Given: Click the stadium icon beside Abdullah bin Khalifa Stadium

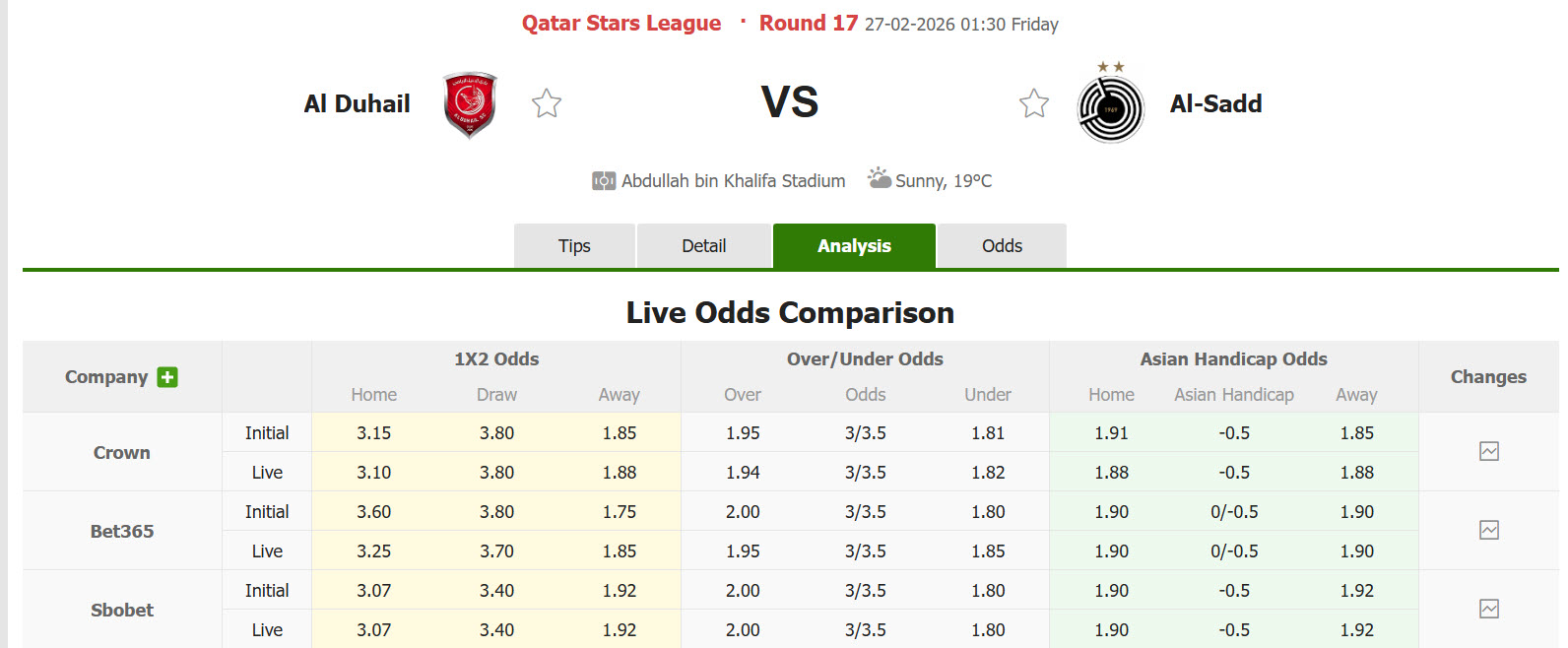Looking at the screenshot, I should point(605,180).
